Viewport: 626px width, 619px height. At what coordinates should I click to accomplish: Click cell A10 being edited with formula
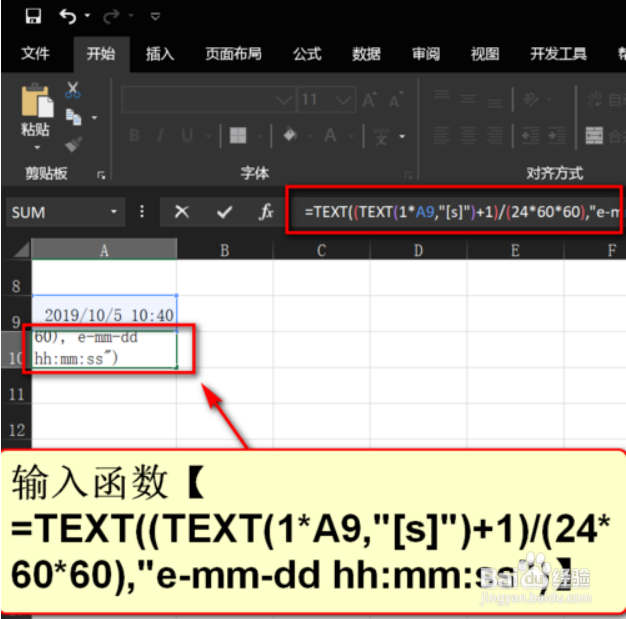(x=105, y=349)
